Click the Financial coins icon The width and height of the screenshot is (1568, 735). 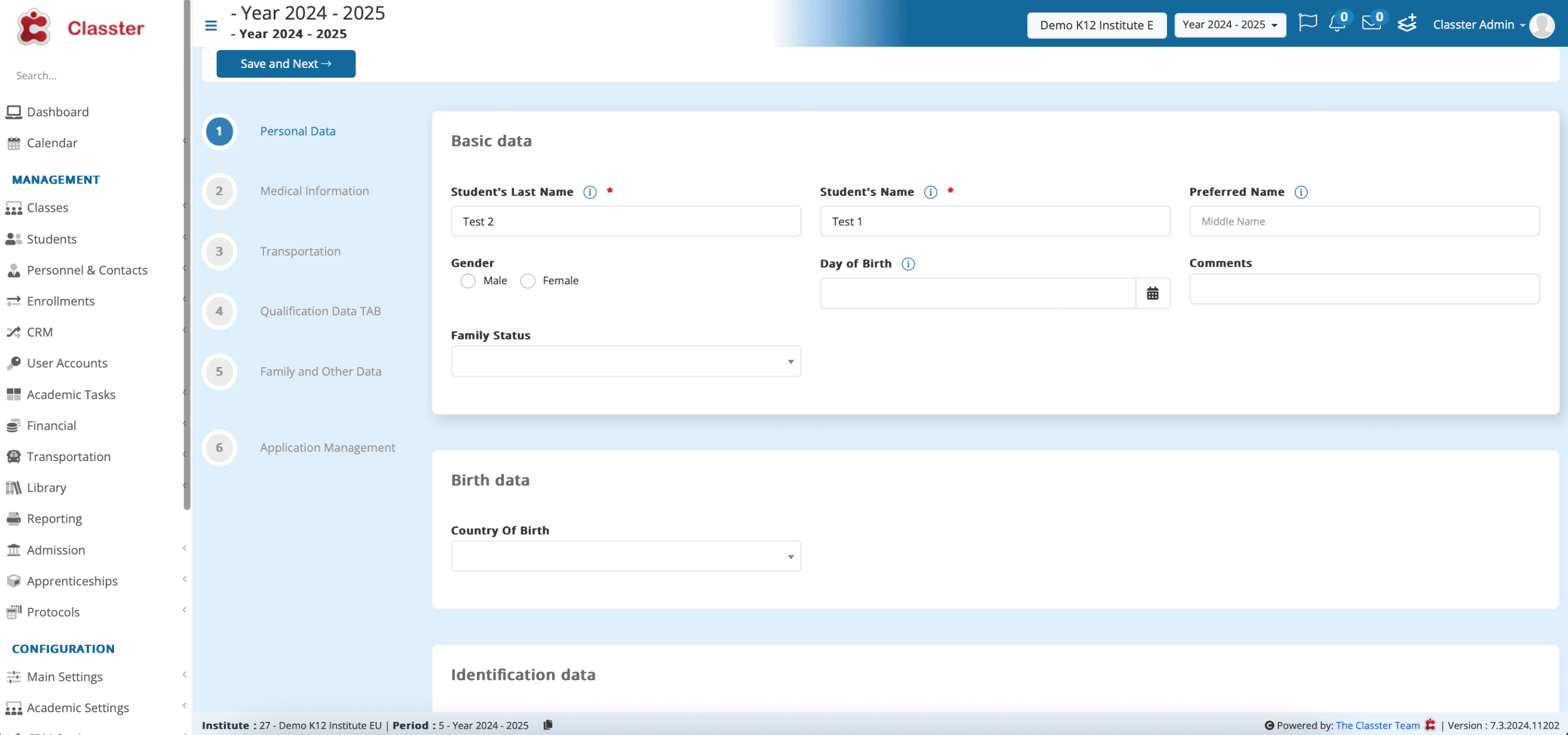(x=13, y=426)
